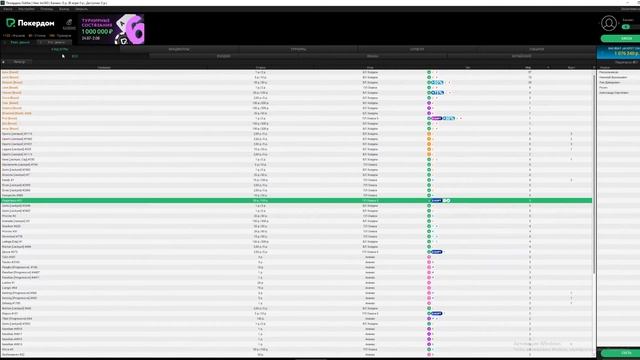Select the active green-labeled cash games tab

coord(60,49)
